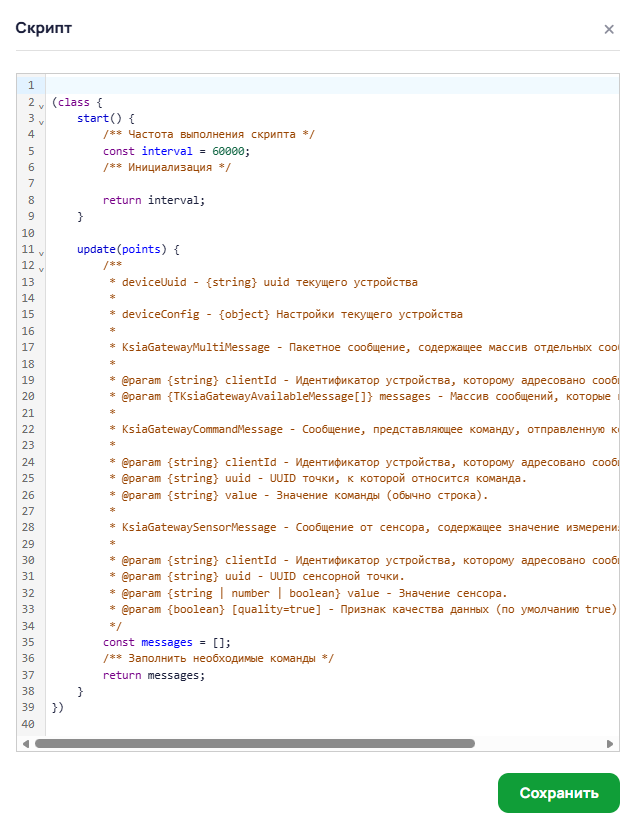Image resolution: width=639 pixels, height=829 pixels.
Task: Collapse the update(points) method on line 11
Action: tap(41, 251)
